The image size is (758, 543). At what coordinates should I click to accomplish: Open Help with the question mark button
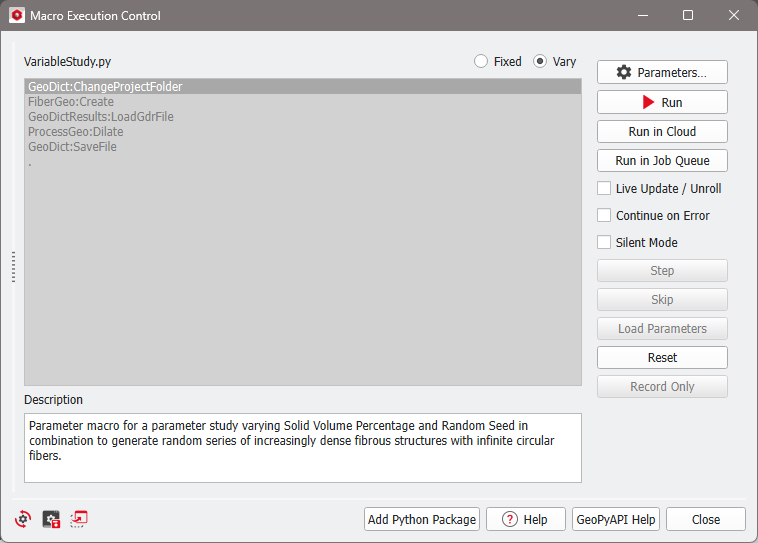pyautogui.click(x=525, y=519)
